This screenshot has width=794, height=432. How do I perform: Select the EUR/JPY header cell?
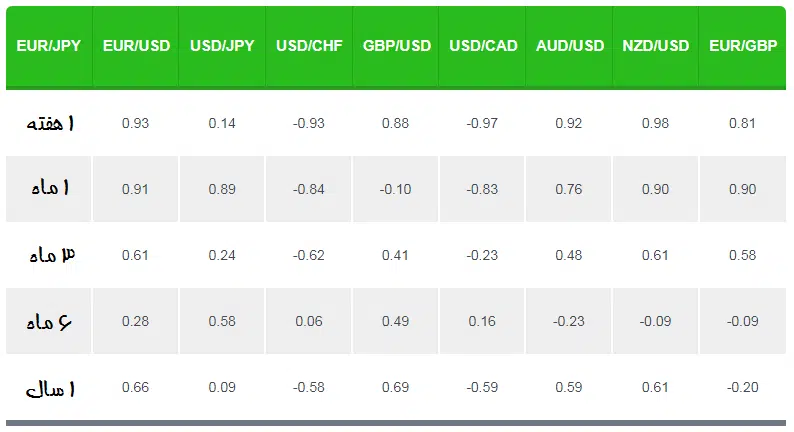(x=49, y=47)
